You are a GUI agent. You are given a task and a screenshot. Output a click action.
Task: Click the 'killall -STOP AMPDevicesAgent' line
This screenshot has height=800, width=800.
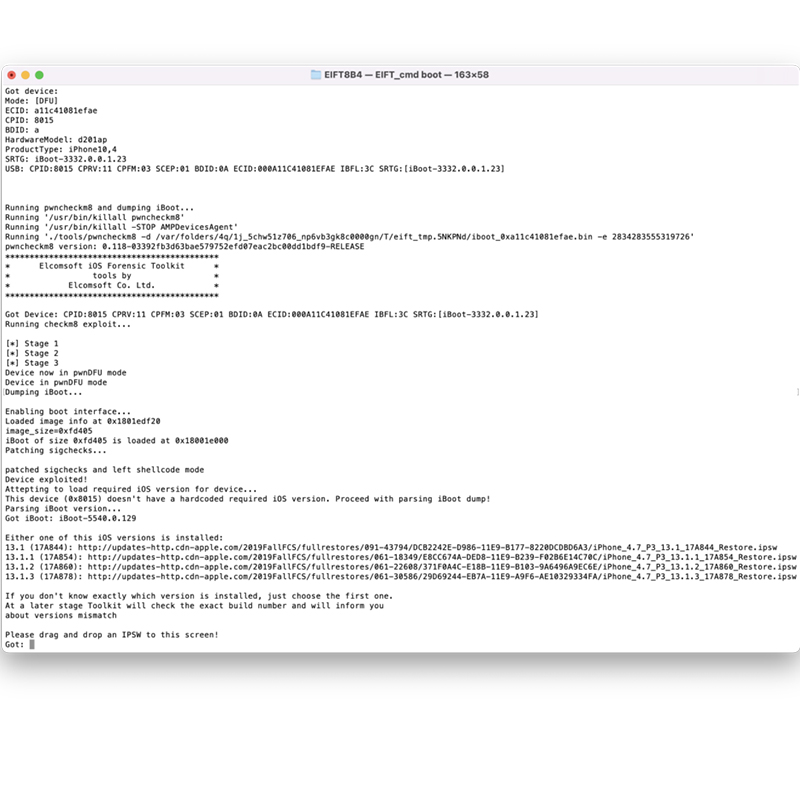[121, 227]
